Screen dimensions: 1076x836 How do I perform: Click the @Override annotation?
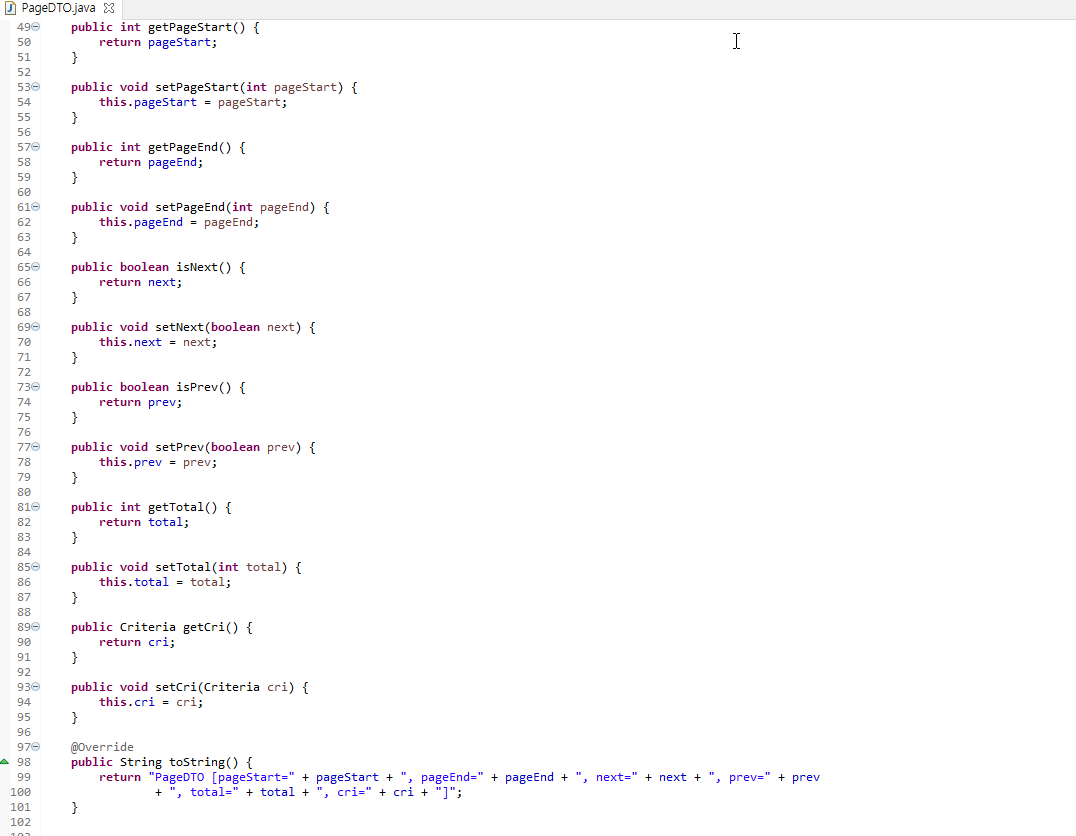pyautogui.click(x=102, y=747)
